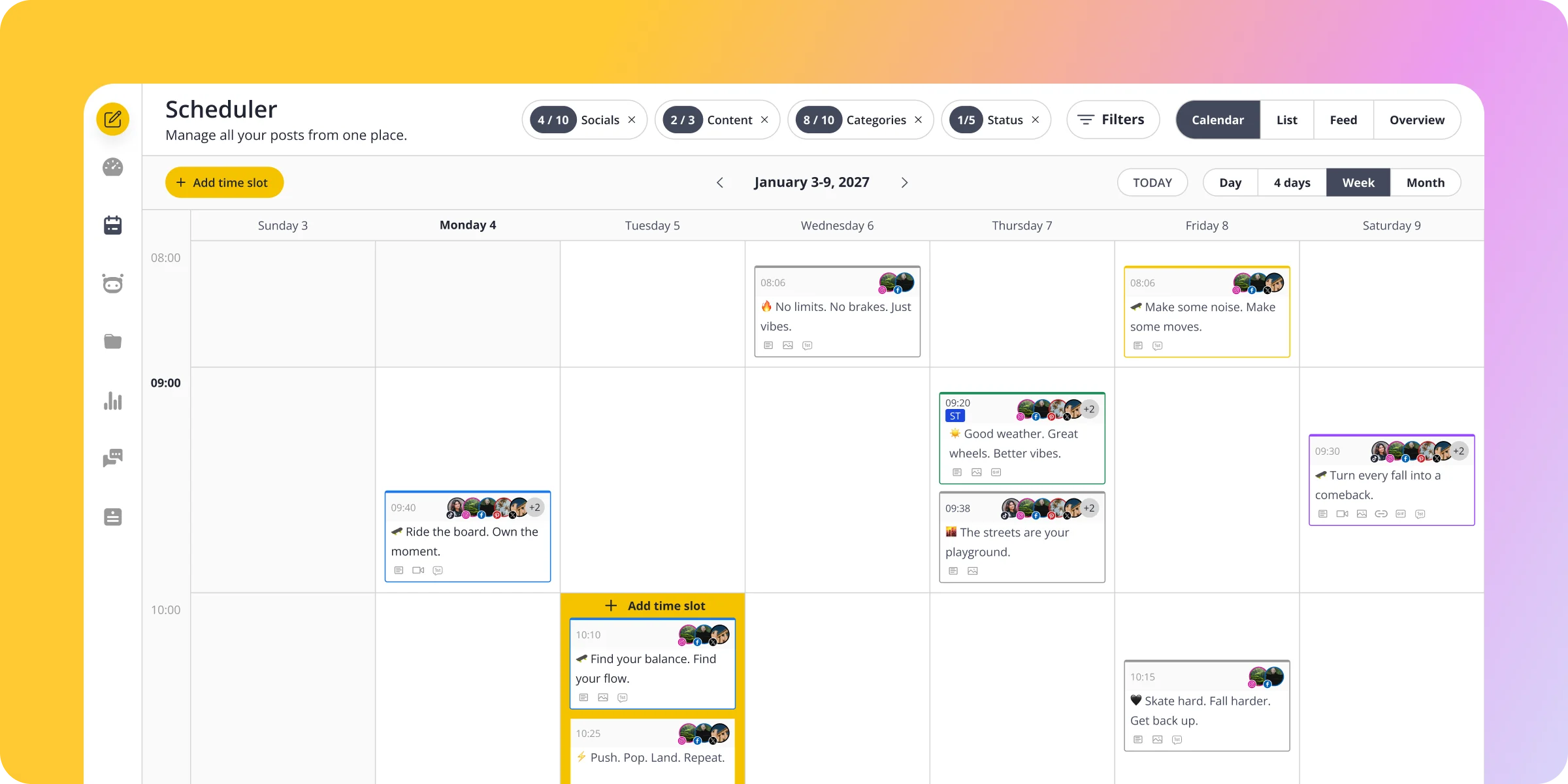
Task: Open the Filters panel
Action: pos(1113,120)
